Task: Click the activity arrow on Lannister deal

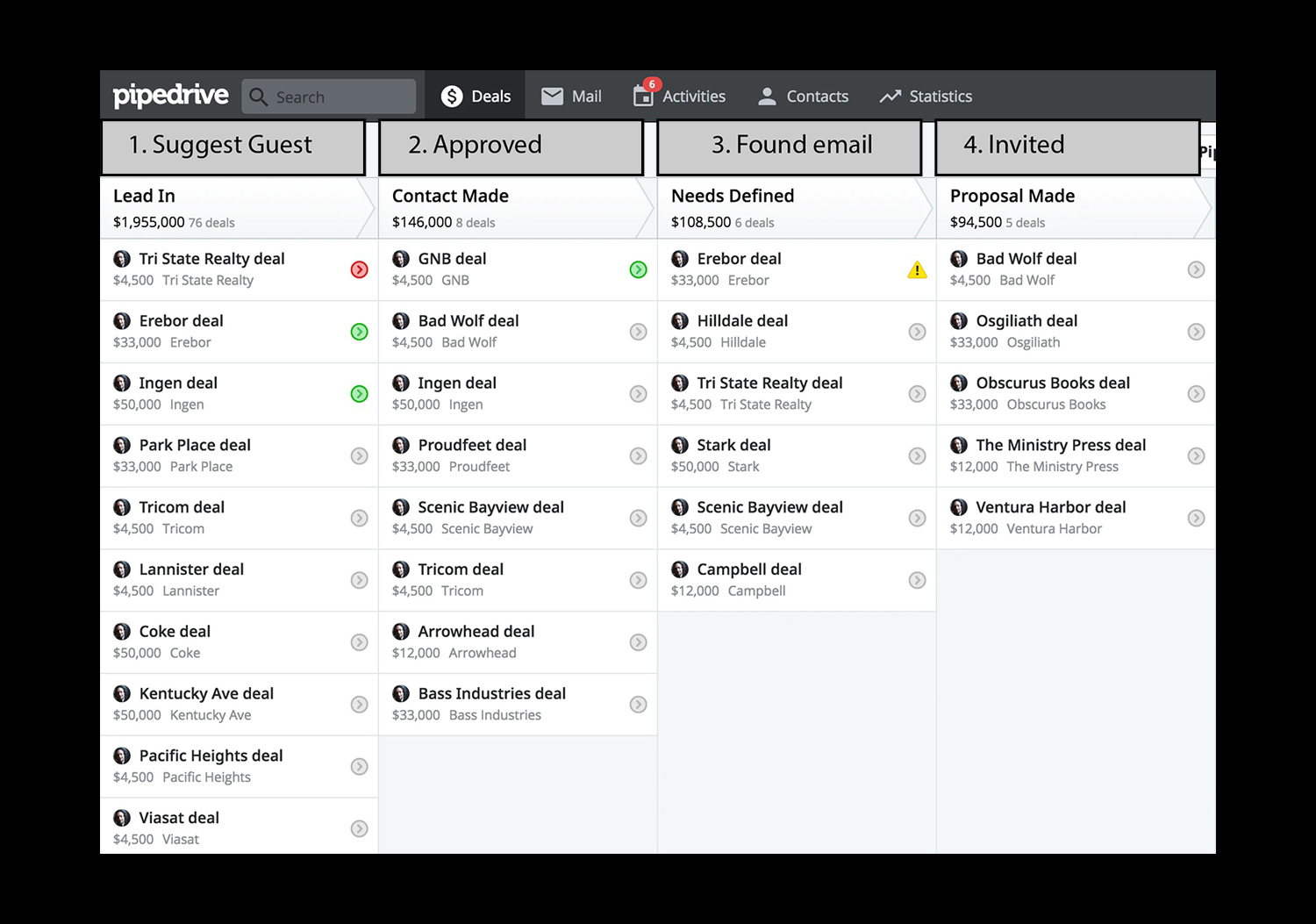Action: click(x=360, y=580)
